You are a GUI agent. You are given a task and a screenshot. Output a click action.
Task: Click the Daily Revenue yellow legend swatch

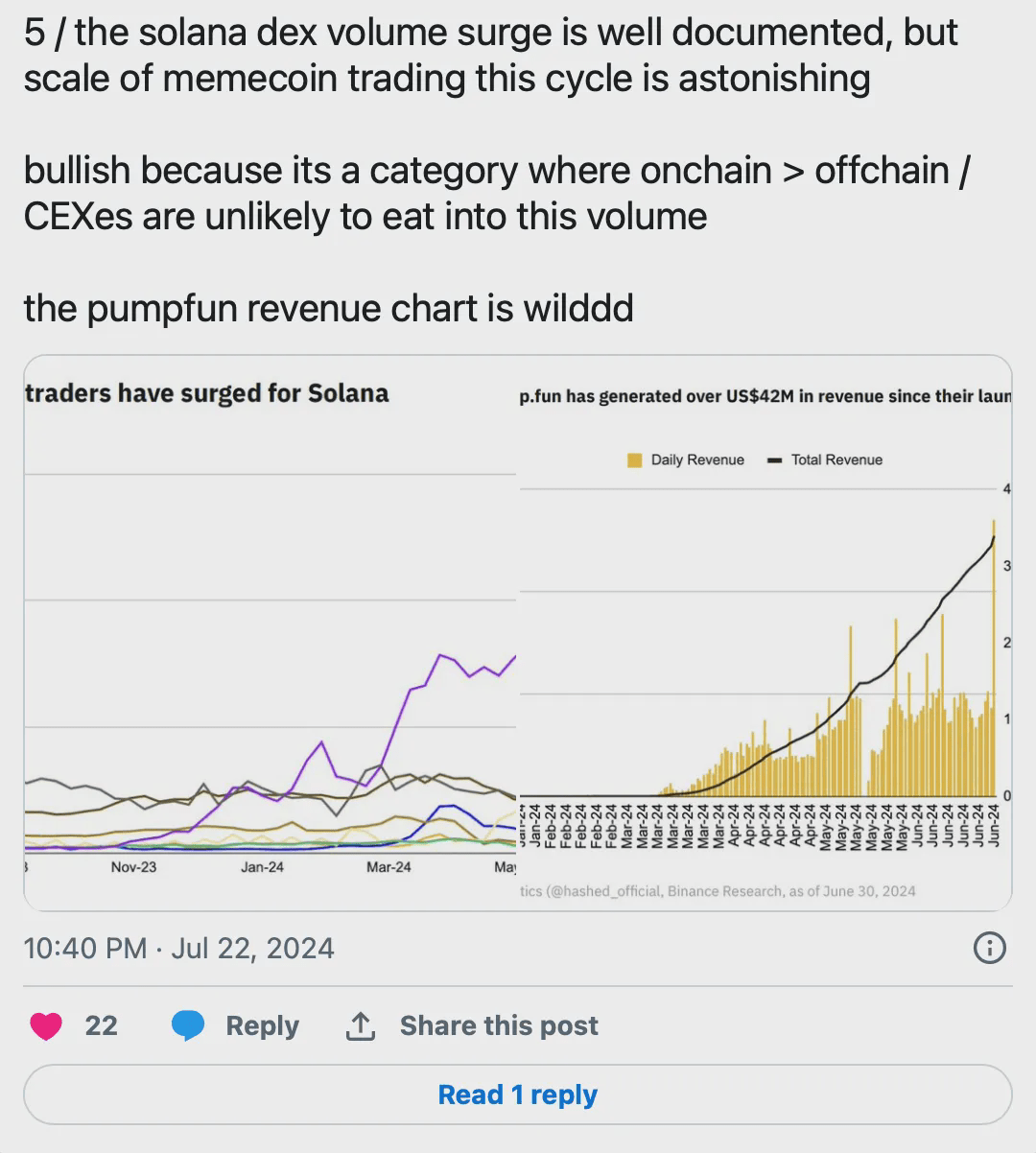point(634,460)
